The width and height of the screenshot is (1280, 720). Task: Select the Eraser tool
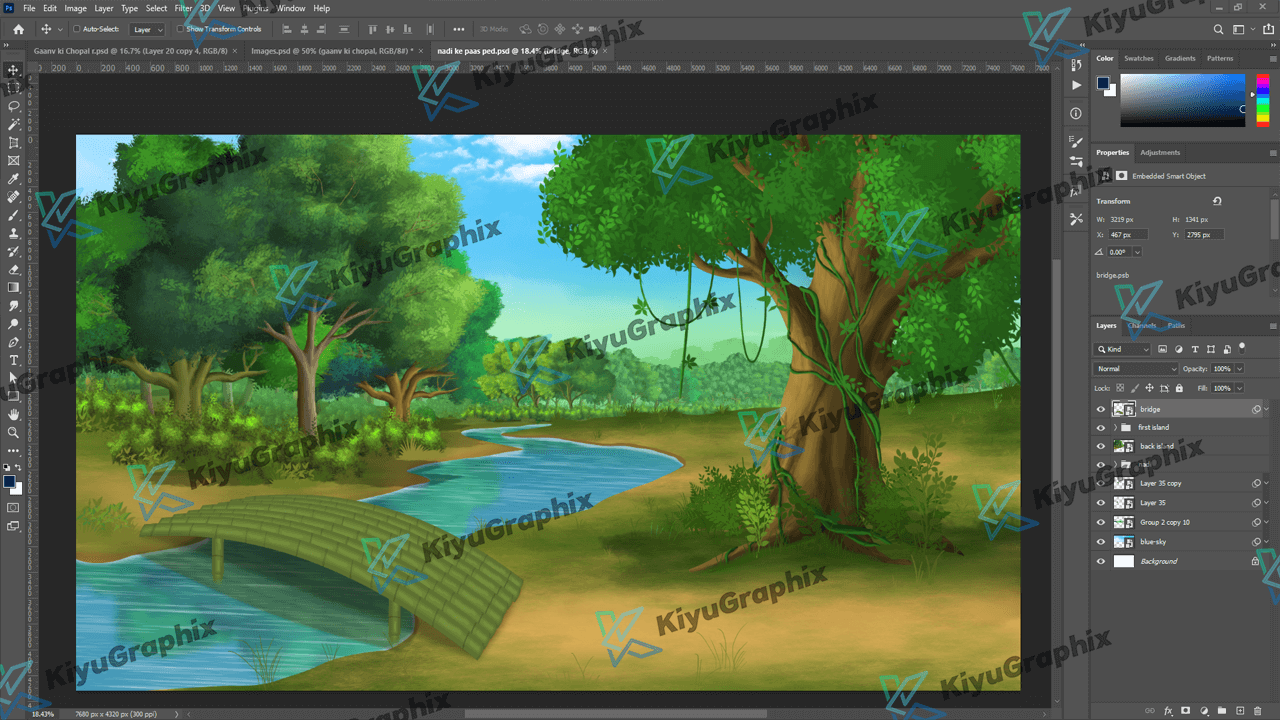(14, 270)
